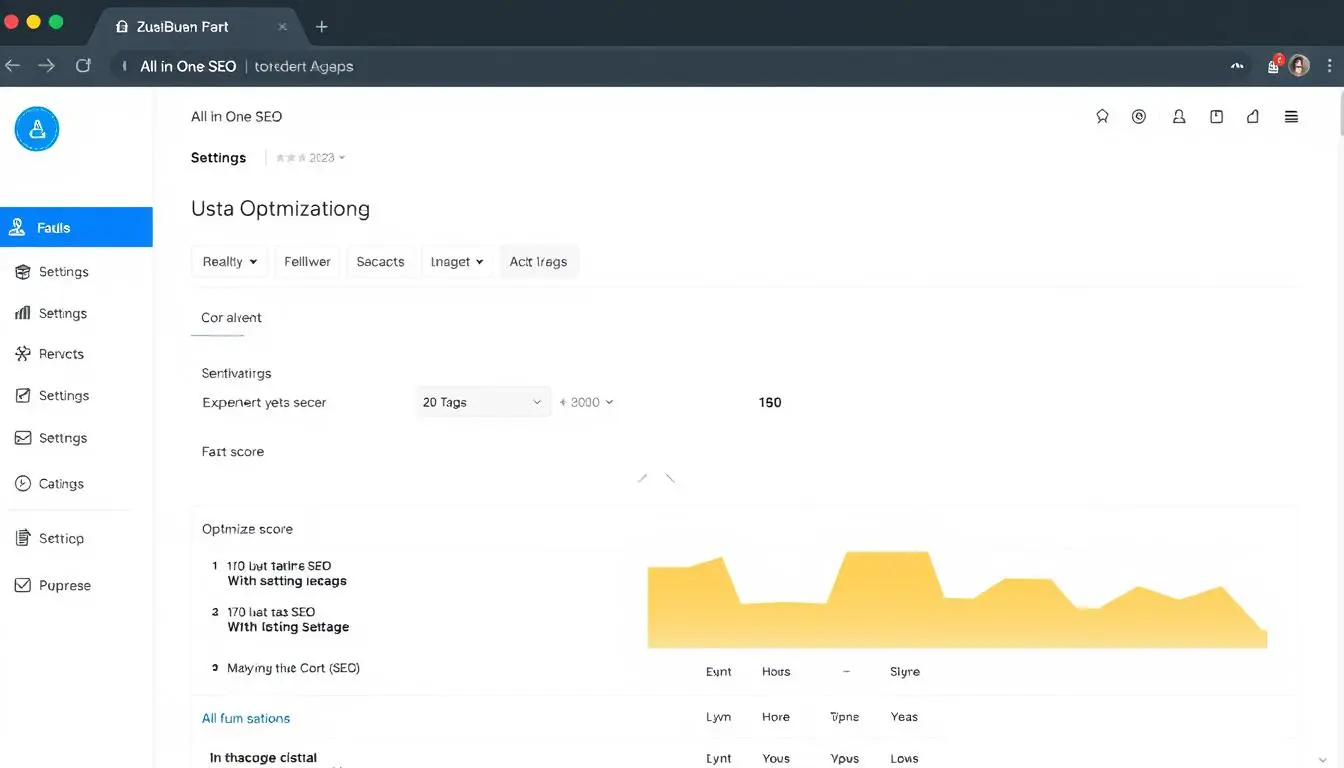Click Maying the Cort (SEO) item
Viewport: 1344px width, 768px height.
pos(293,668)
